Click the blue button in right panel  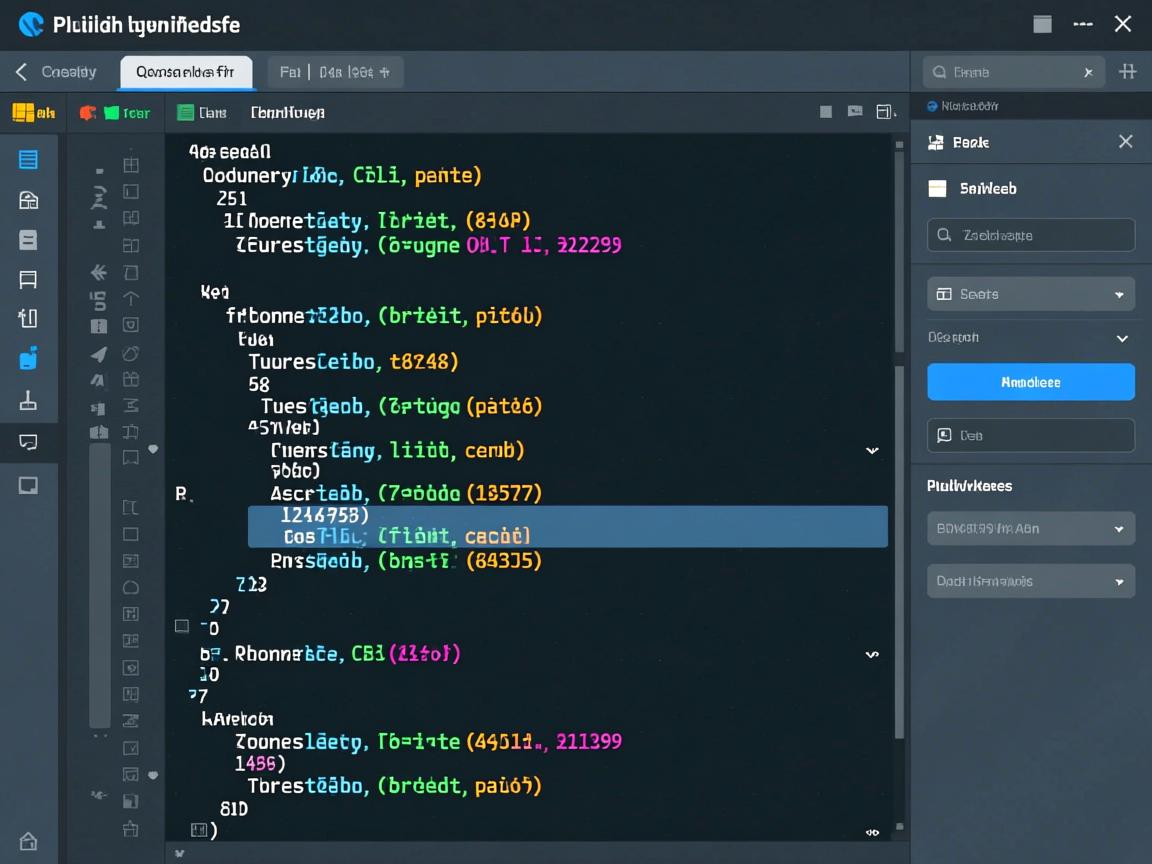tap(1031, 382)
